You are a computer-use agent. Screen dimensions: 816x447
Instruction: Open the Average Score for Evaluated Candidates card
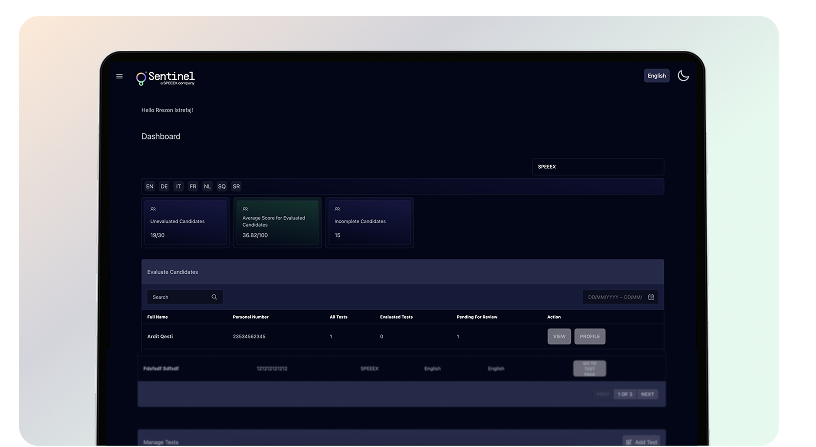[x=277, y=222]
